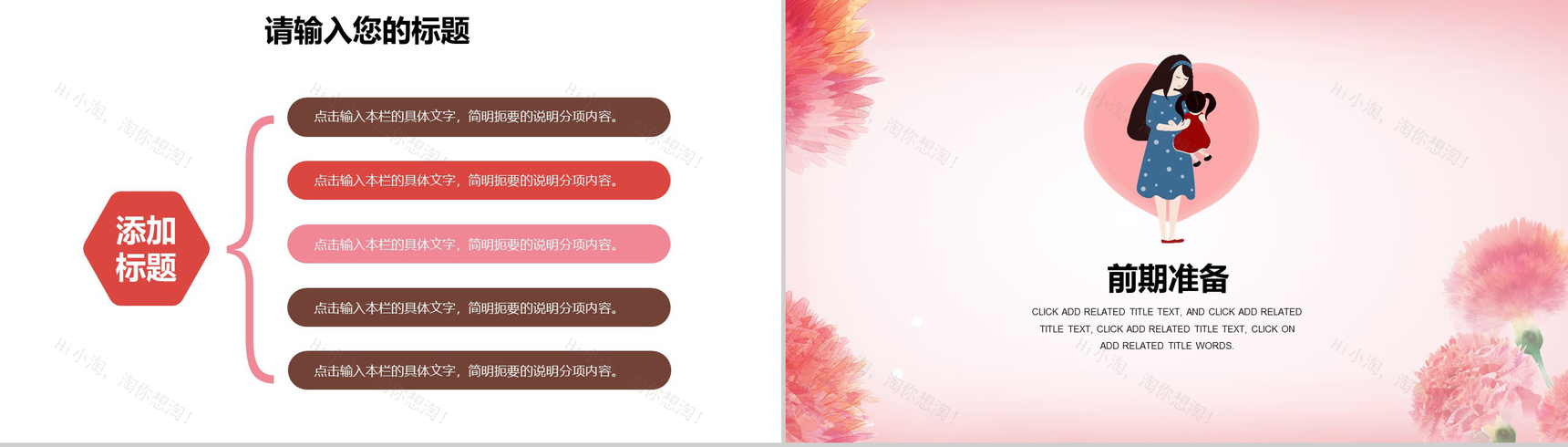This screenshot has width=1568, height=447.
Task: Click the bright red second text bar
Action: click(x=479, y=181)
